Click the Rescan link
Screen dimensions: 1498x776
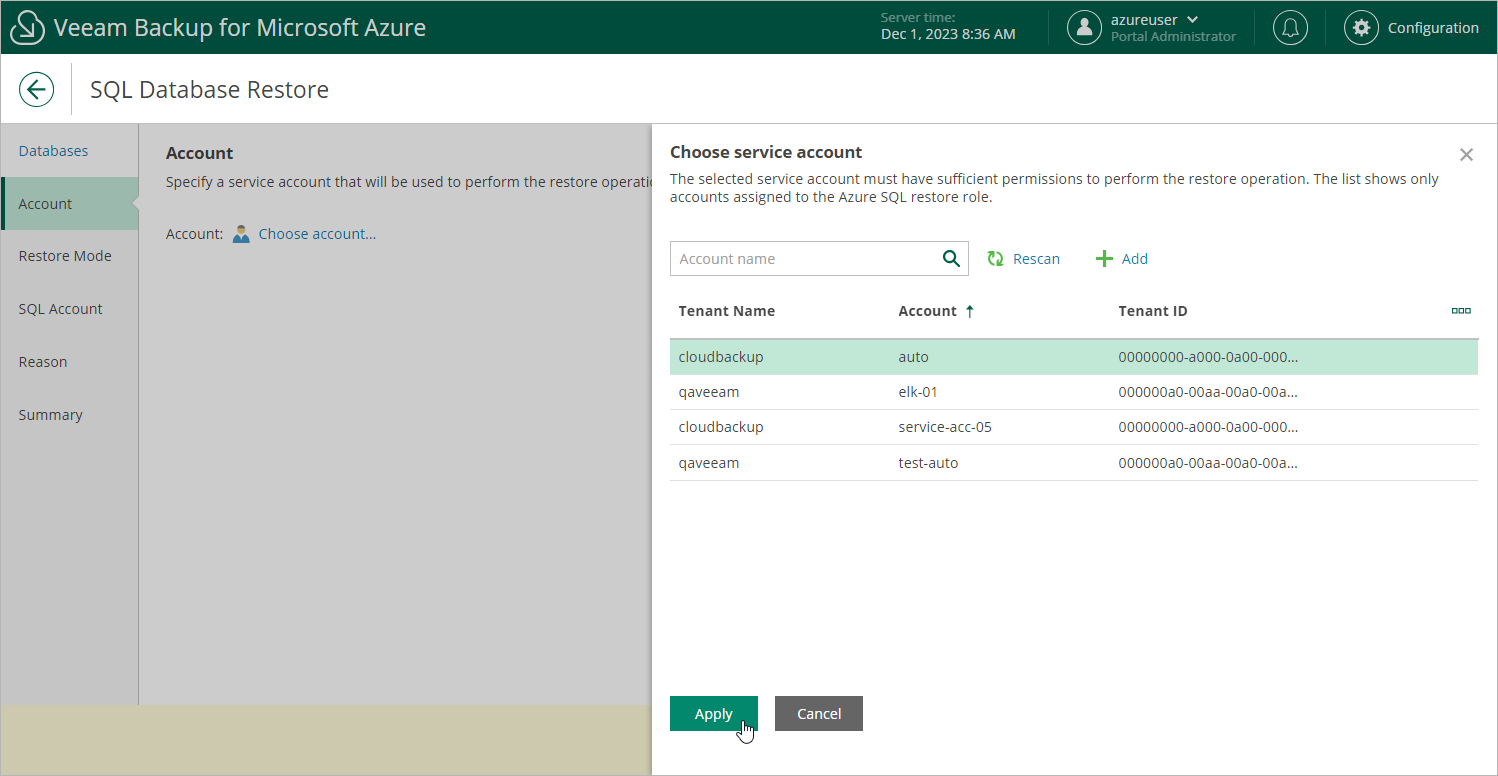point(1036,259)
